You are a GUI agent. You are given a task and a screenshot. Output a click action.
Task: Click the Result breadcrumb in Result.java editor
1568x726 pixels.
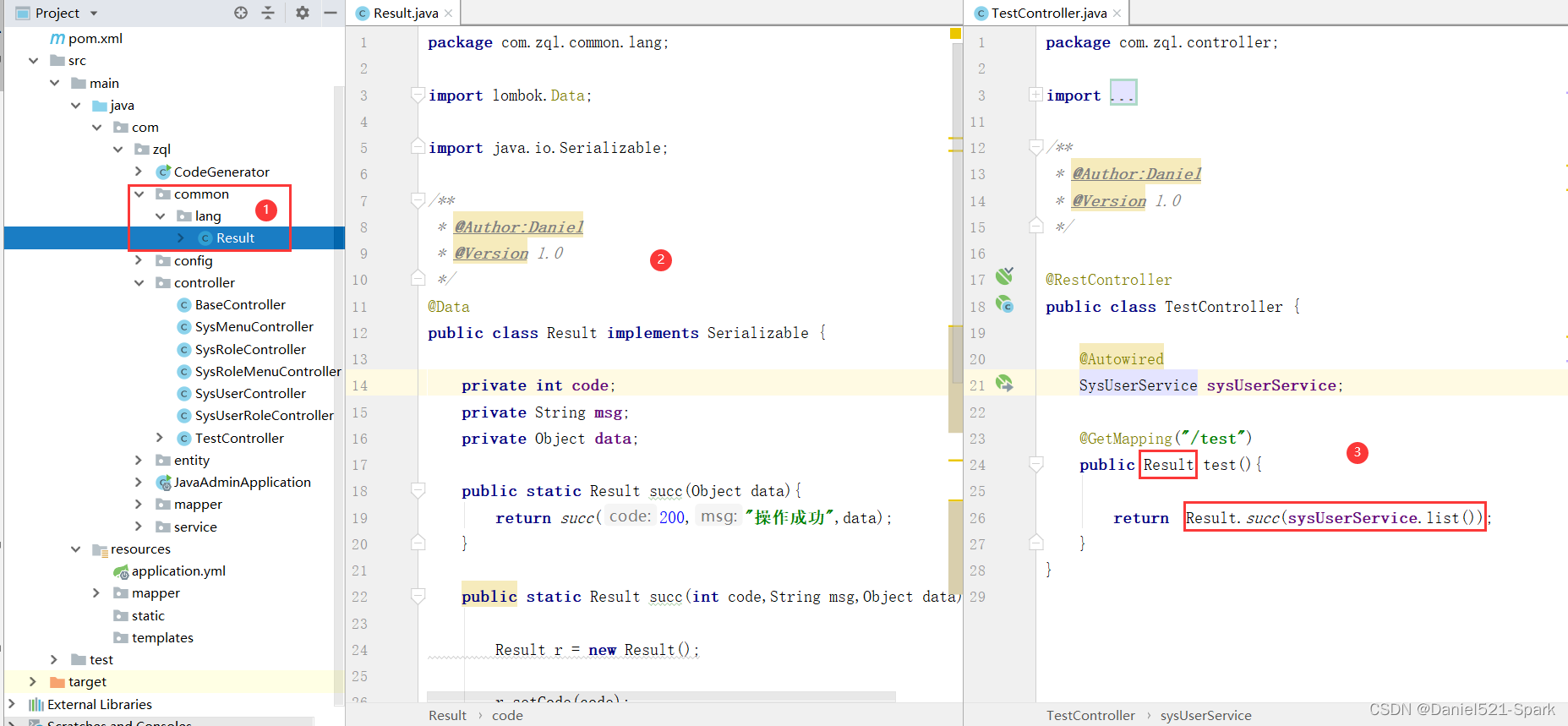(447, 715)
